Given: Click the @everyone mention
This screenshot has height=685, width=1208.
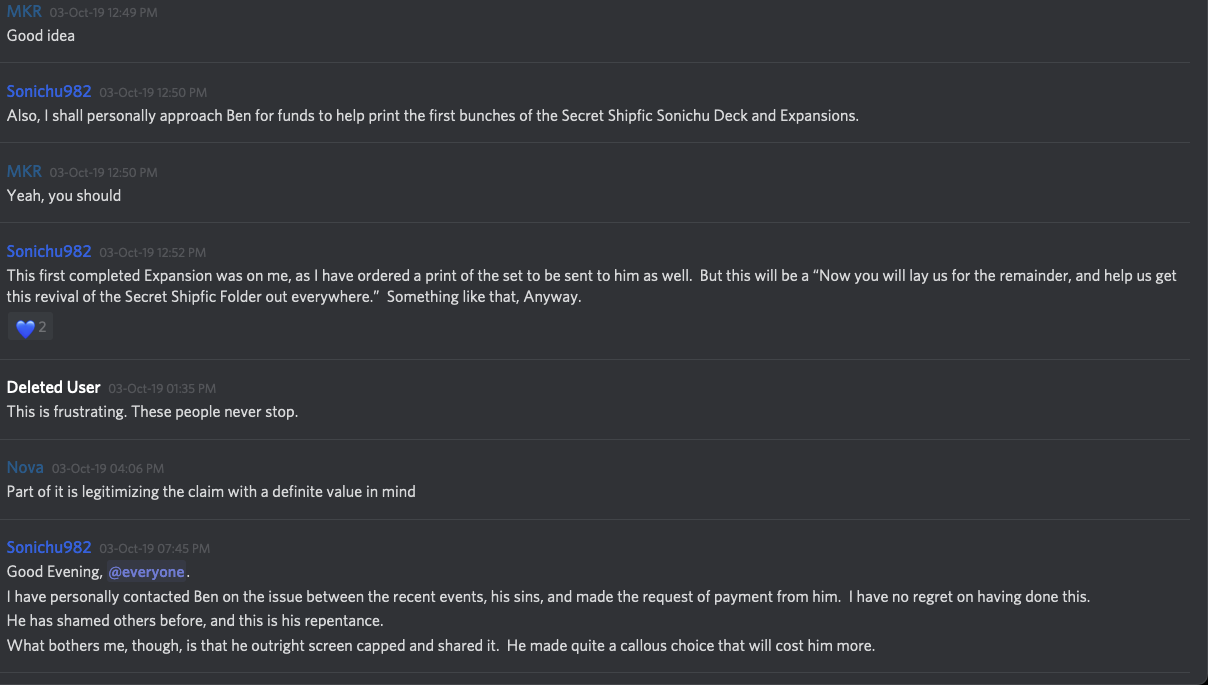Looking at the screenshot, I should pos(146,572).
